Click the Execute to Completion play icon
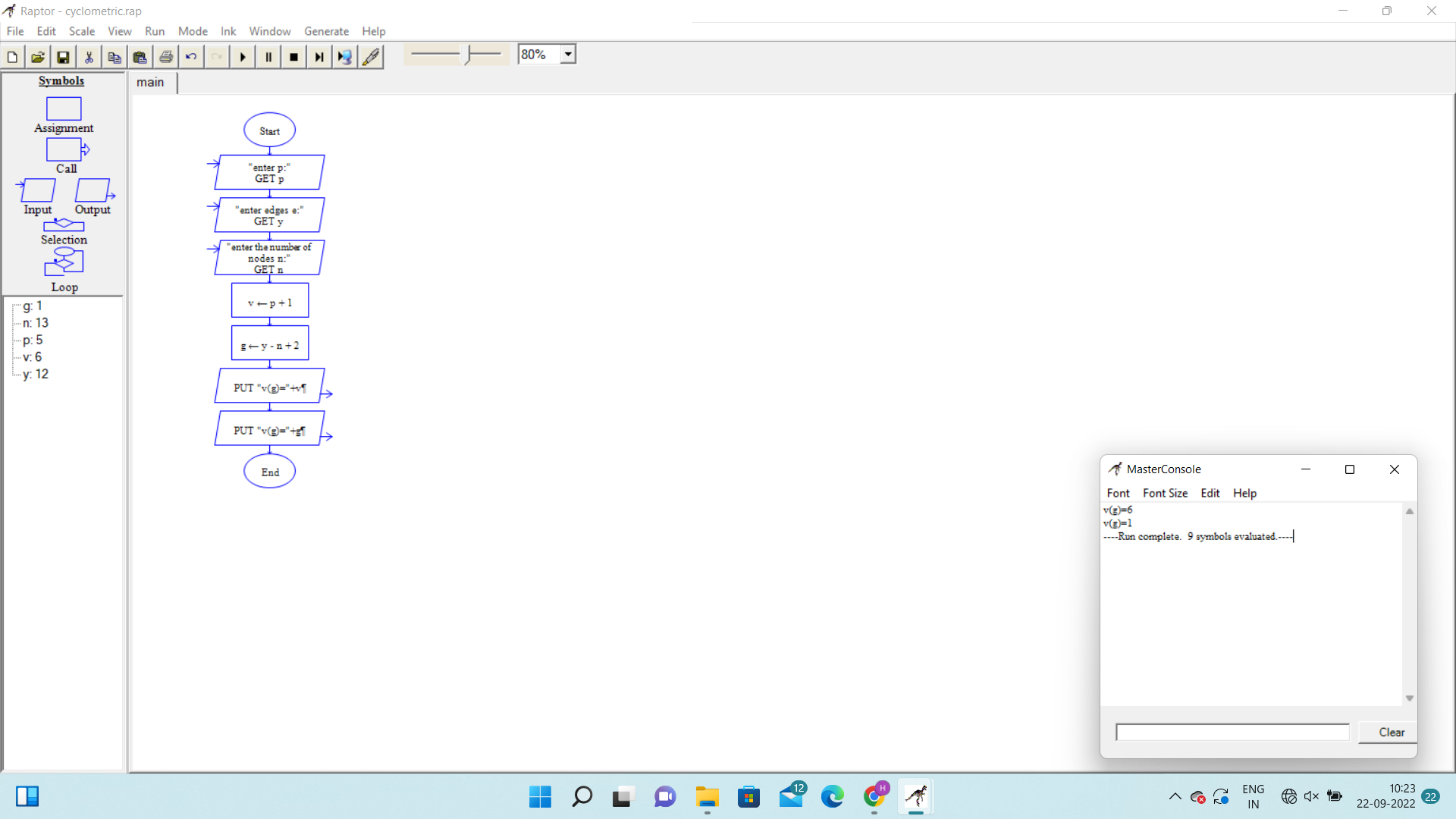This screenshot has width=1456, height=819. 243,57
